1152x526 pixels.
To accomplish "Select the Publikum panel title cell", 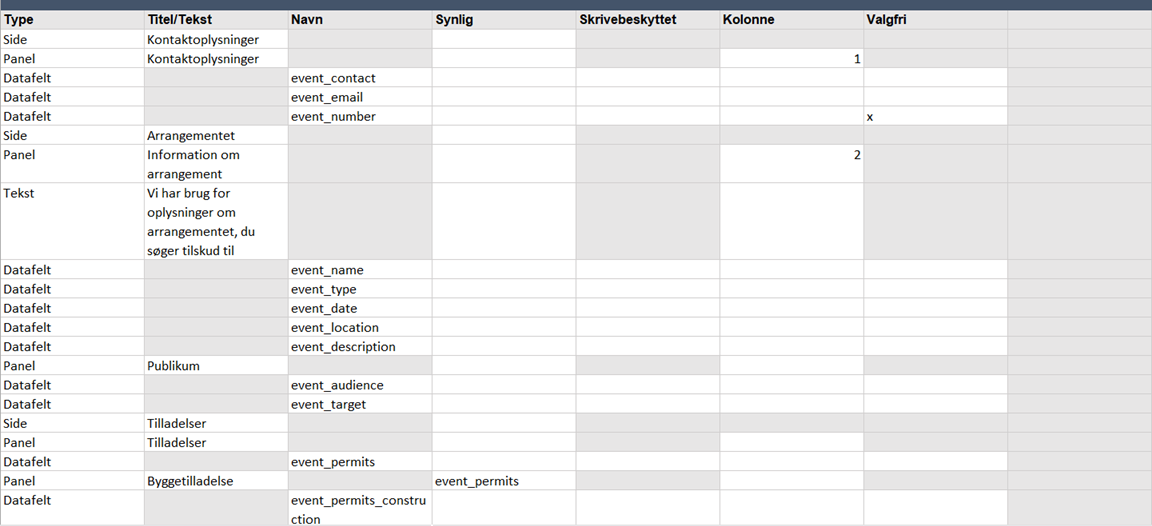I will 215,366.
